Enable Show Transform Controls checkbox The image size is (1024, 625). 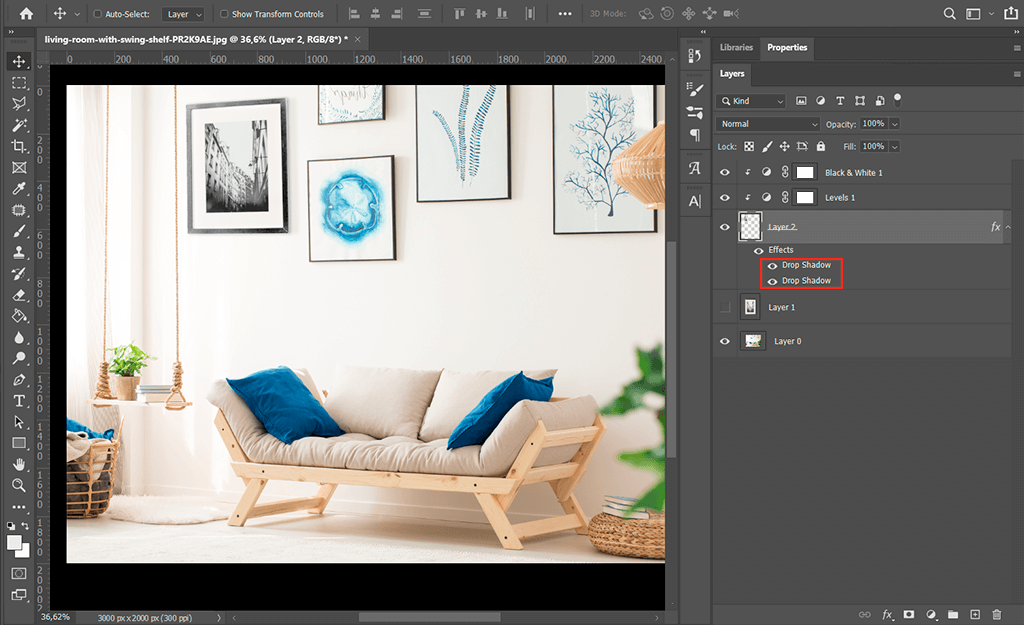(224, 14)
